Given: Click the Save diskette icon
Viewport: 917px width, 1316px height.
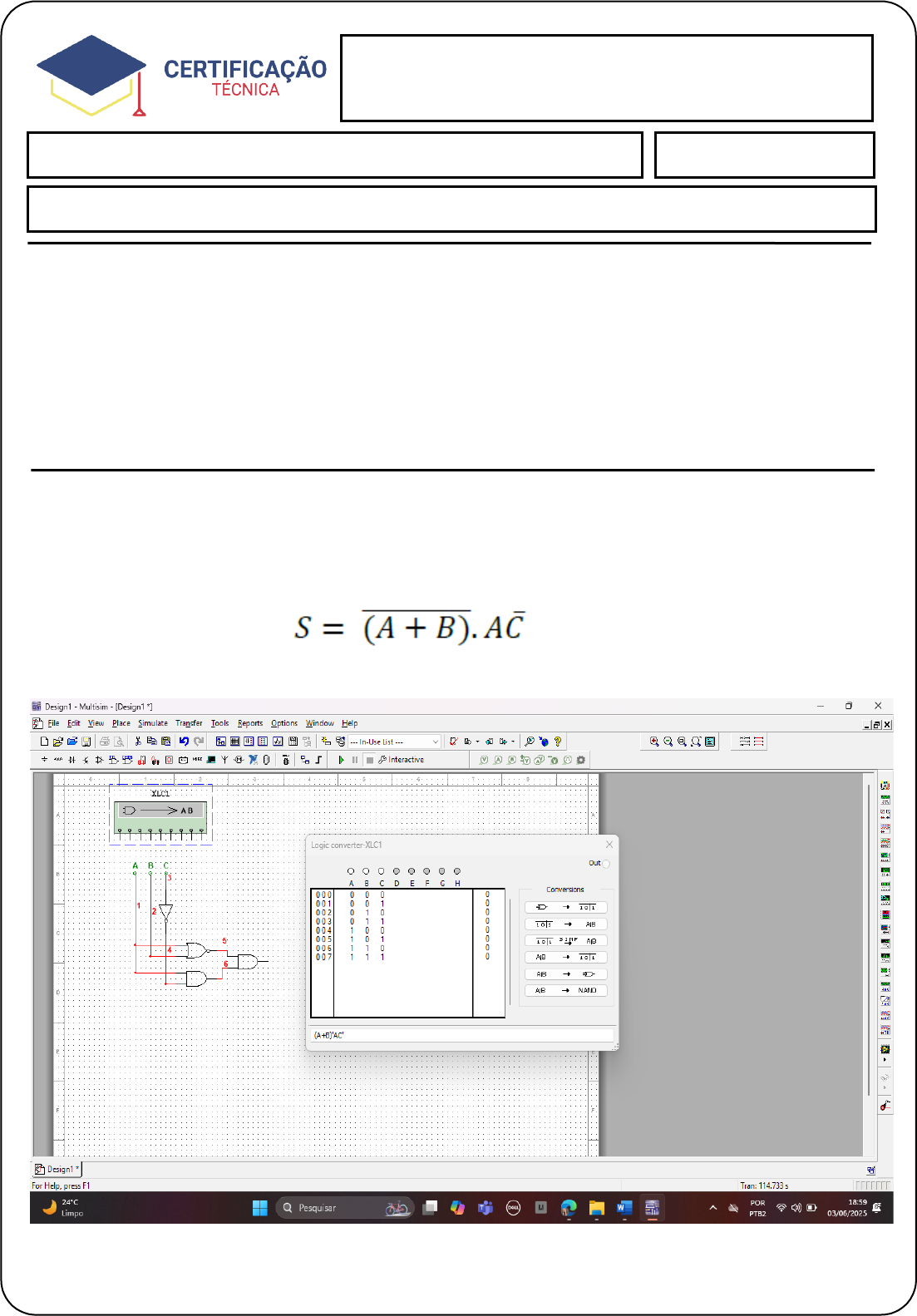Looking at the screenshot, I should coord(86,742).
